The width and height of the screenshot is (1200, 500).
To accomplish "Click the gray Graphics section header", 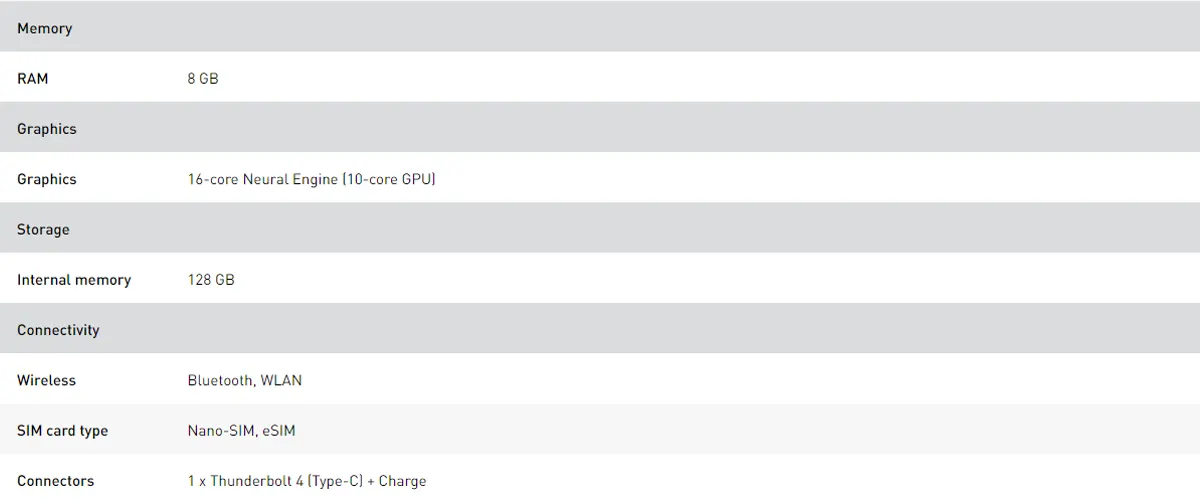I will (x=47, y=129).
